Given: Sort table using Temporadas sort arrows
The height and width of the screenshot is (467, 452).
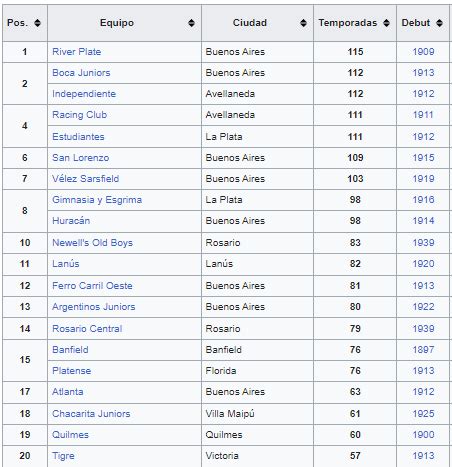Looking at the screenshot, I should [386, 23].
